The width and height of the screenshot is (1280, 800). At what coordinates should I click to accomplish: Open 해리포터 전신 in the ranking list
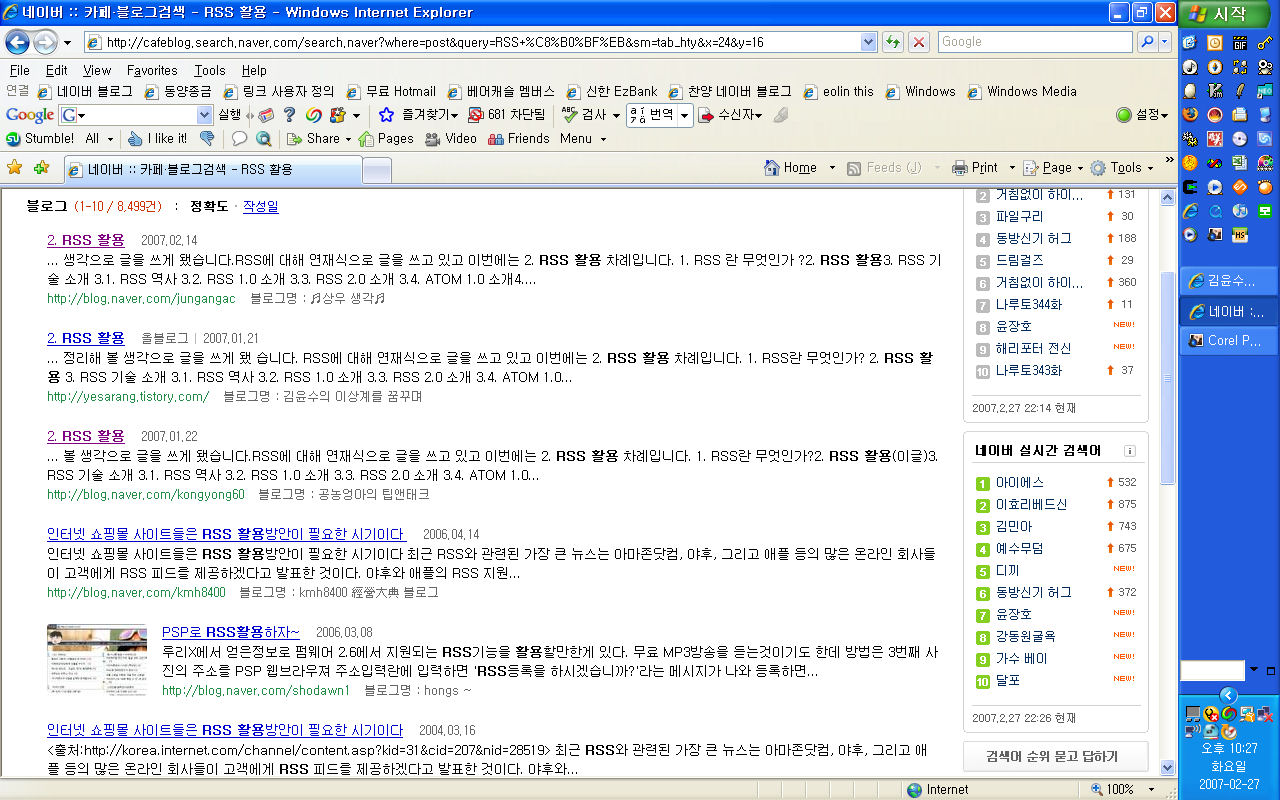pyautogui.click(x=1033, y=348)
